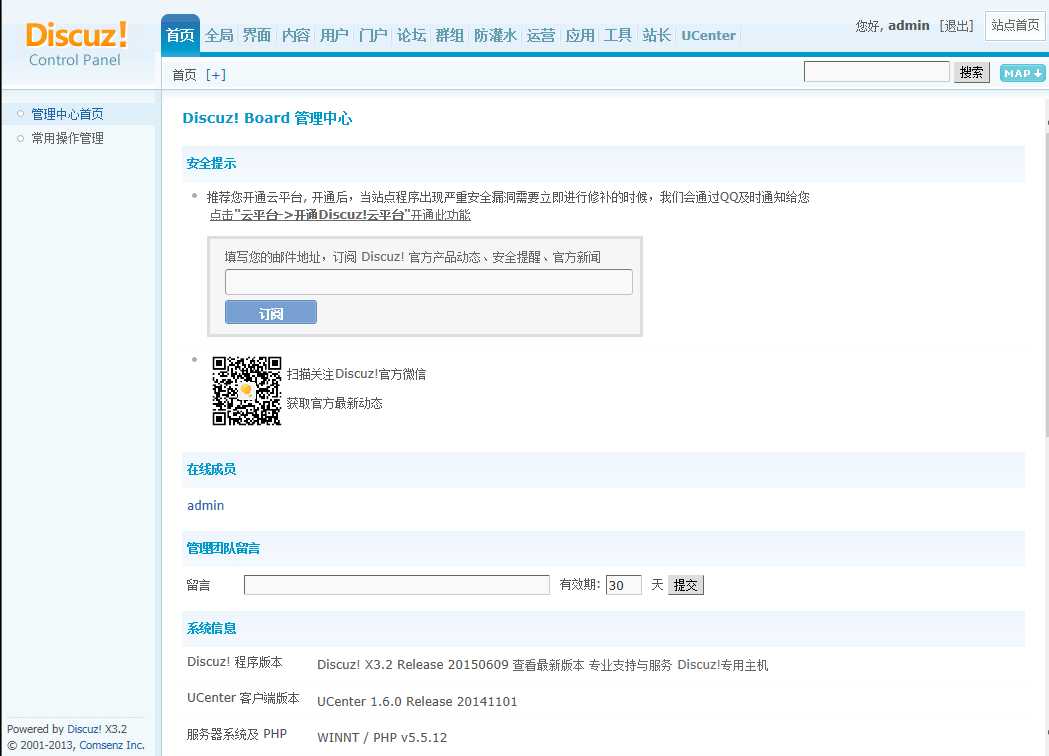Add current page to shortcuts with [+]
The width and height of the screenshot is (1049, 756).
click(x=215, y=75)
